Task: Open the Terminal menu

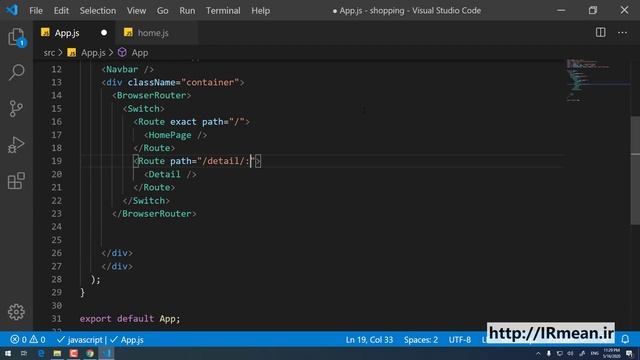Action: [x=223, y=10]
